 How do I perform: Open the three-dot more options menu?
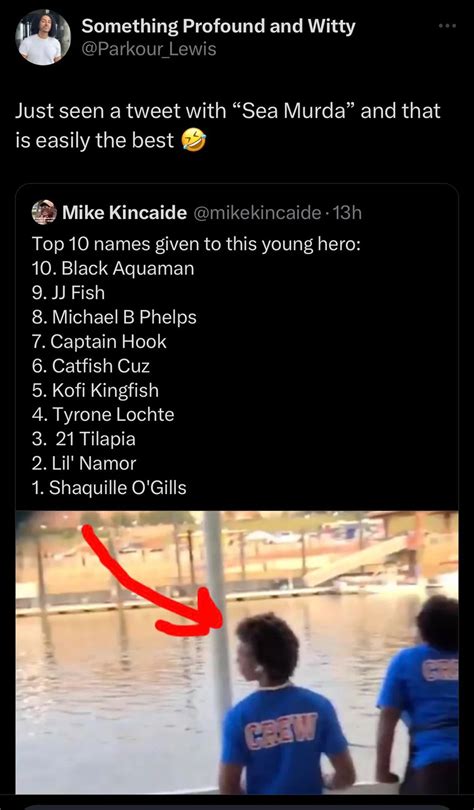[447, 26]
